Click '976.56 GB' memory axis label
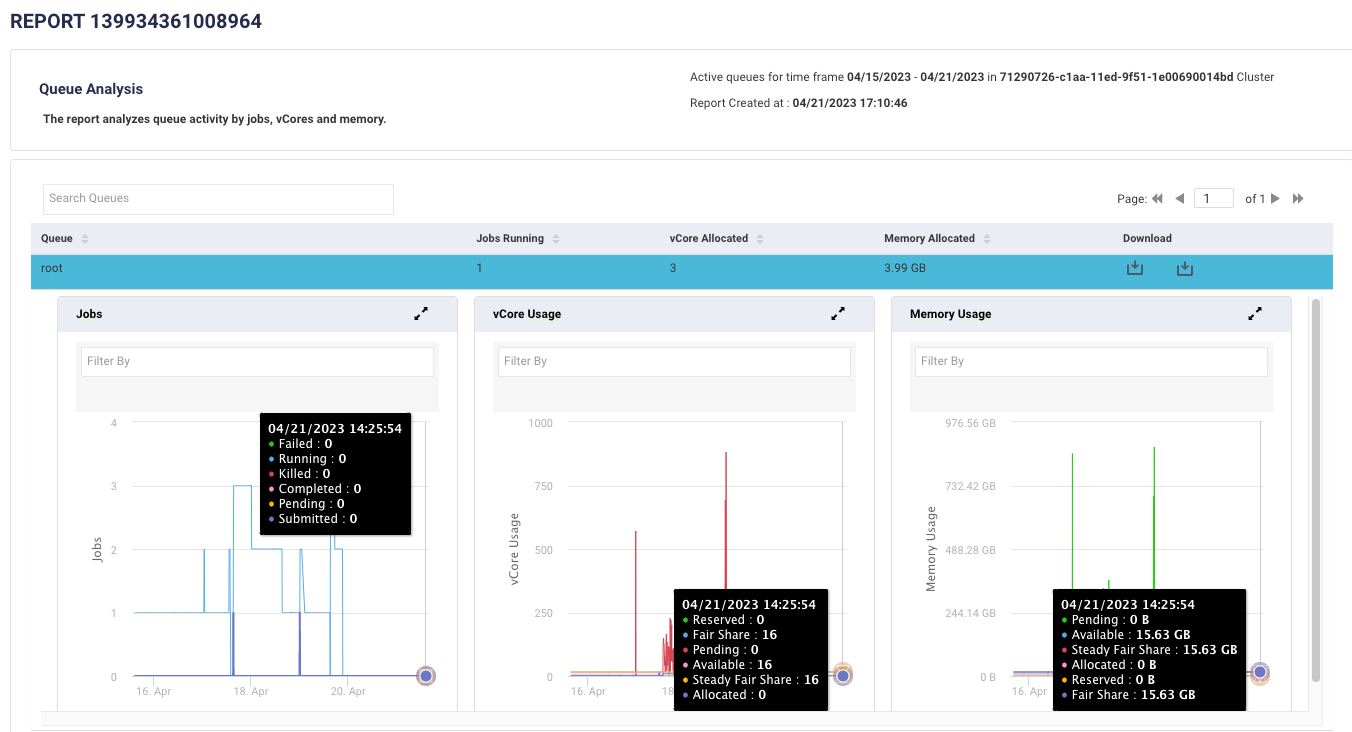Screen dimensions: 1352x732 coord(968,424)
